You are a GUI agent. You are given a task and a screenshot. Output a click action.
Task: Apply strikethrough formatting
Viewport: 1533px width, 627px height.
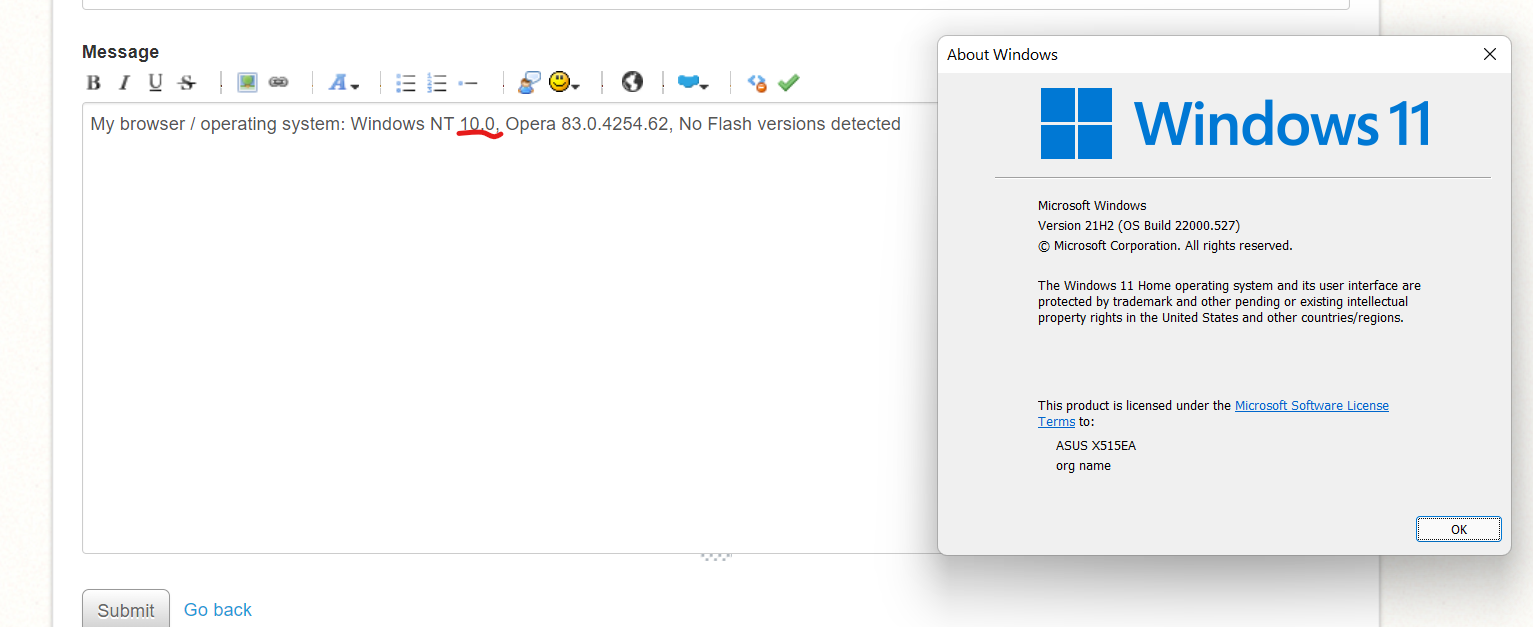[186, 83]
